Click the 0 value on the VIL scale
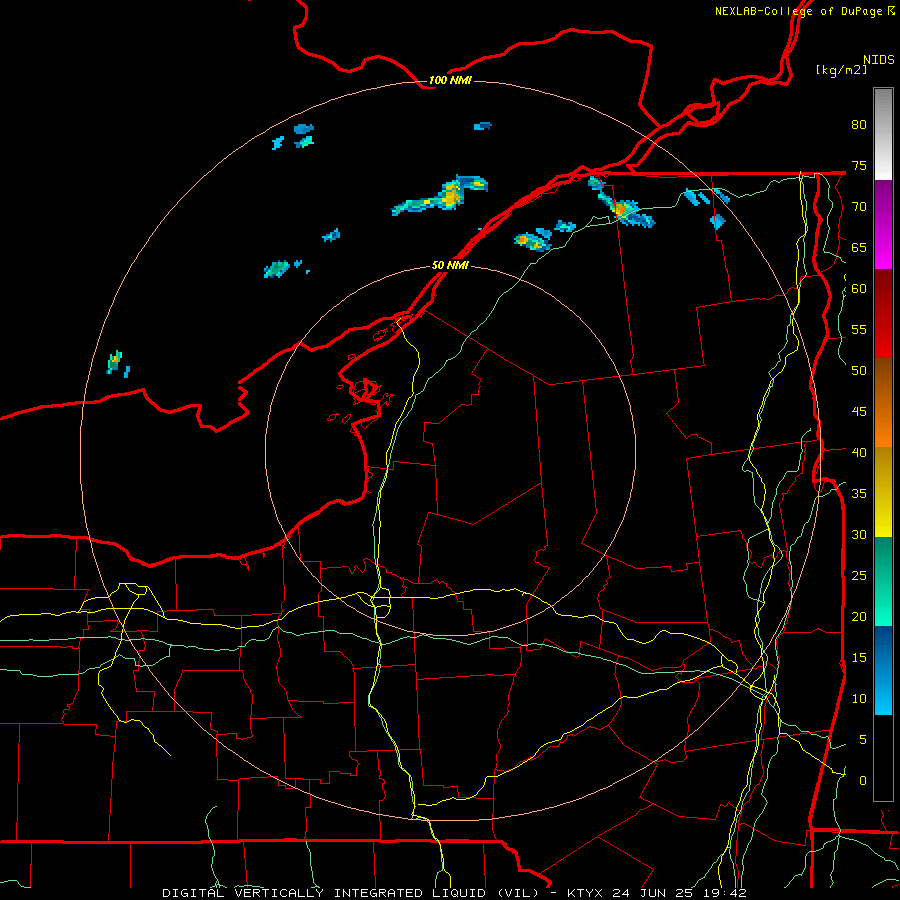This screenshot has width=900, height=900. pyautogui.click(x=863, y=781)
